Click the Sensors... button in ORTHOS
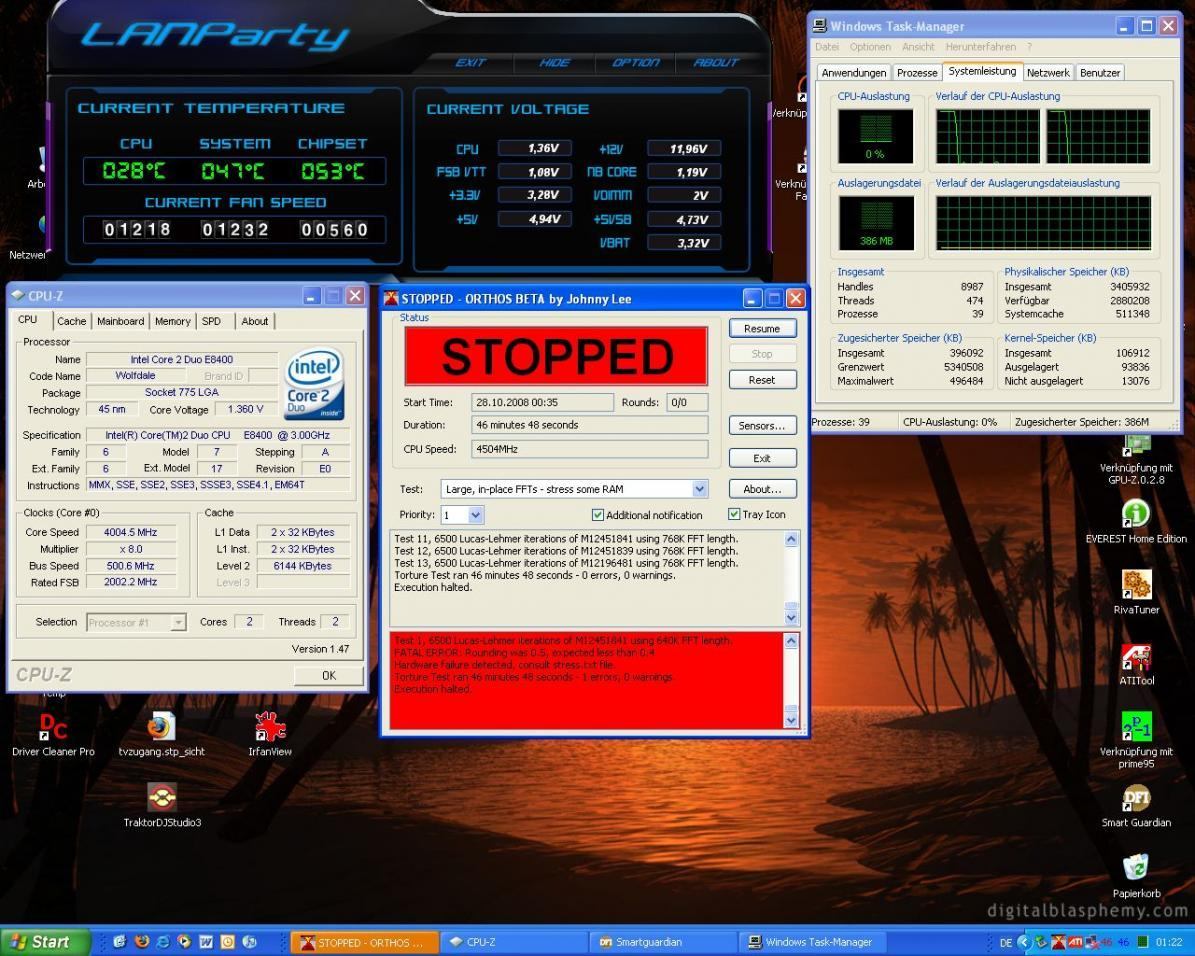This screenshot has width=1195, height=956. [762, 425]
